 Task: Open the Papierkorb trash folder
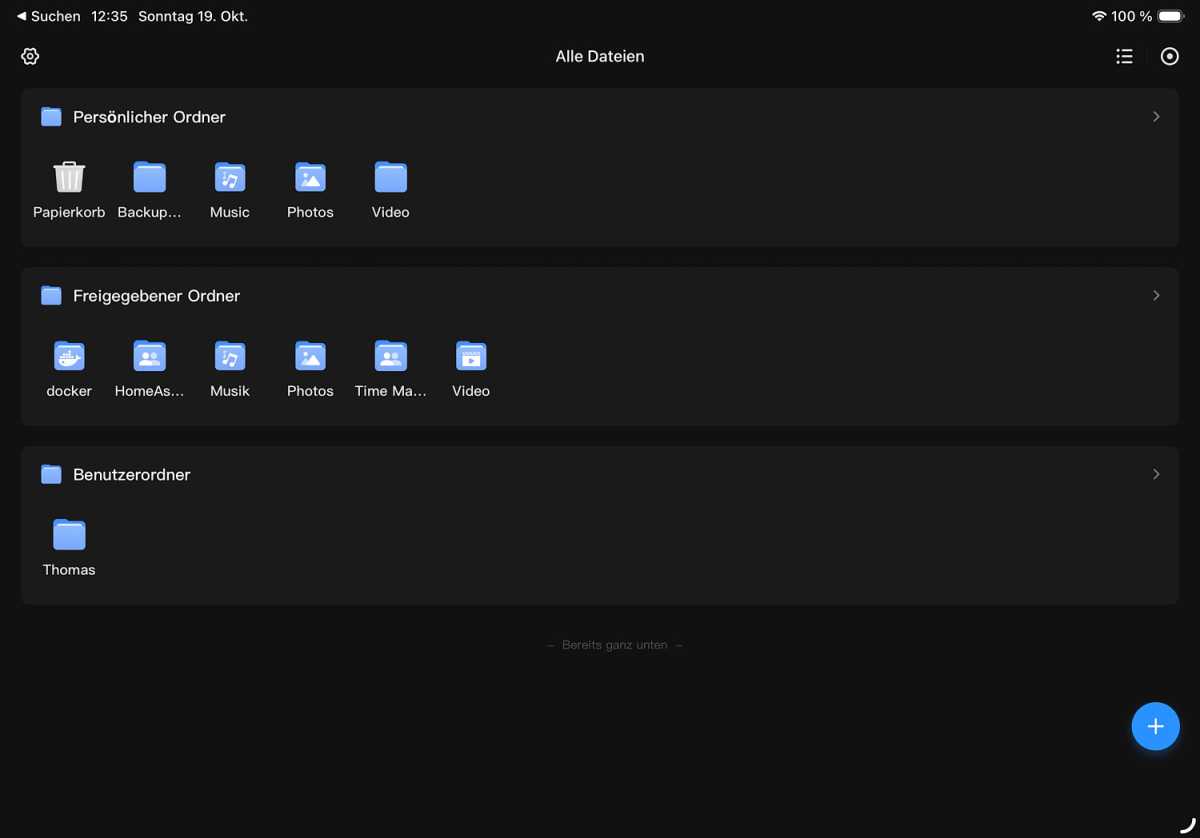tap(69, 178)
